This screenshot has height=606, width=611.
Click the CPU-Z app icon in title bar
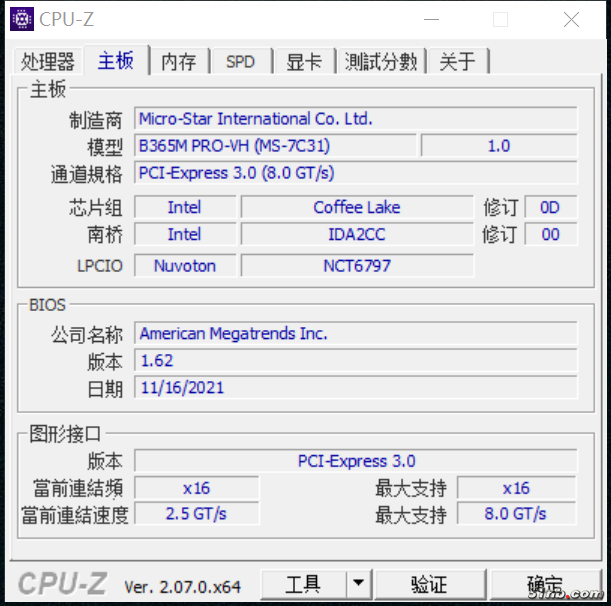click(22, 19)
